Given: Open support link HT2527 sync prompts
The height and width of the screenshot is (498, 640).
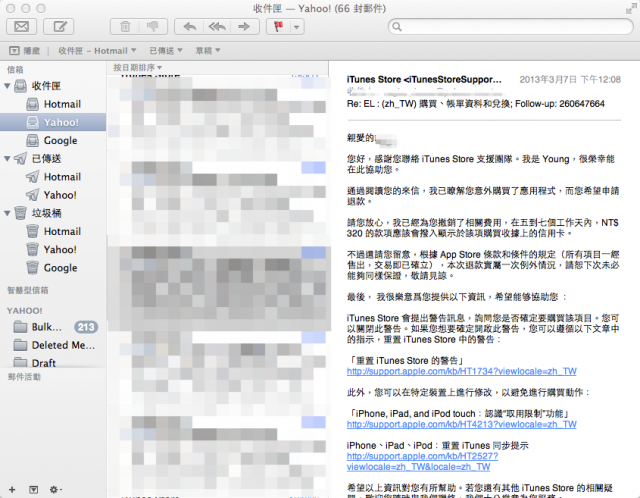Looking at the screenshot, I should coord(422,456).
